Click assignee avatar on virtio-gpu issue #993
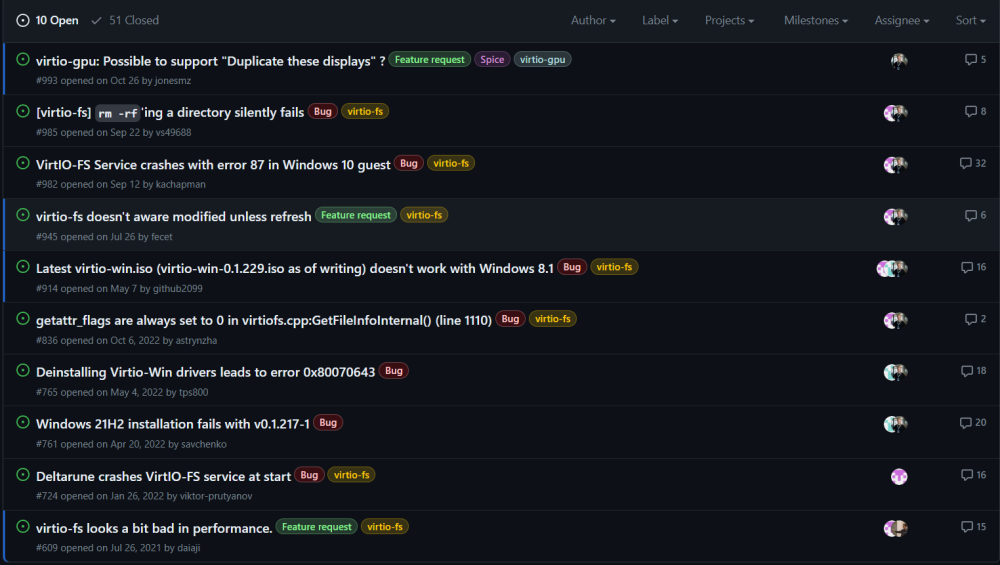 899,61
